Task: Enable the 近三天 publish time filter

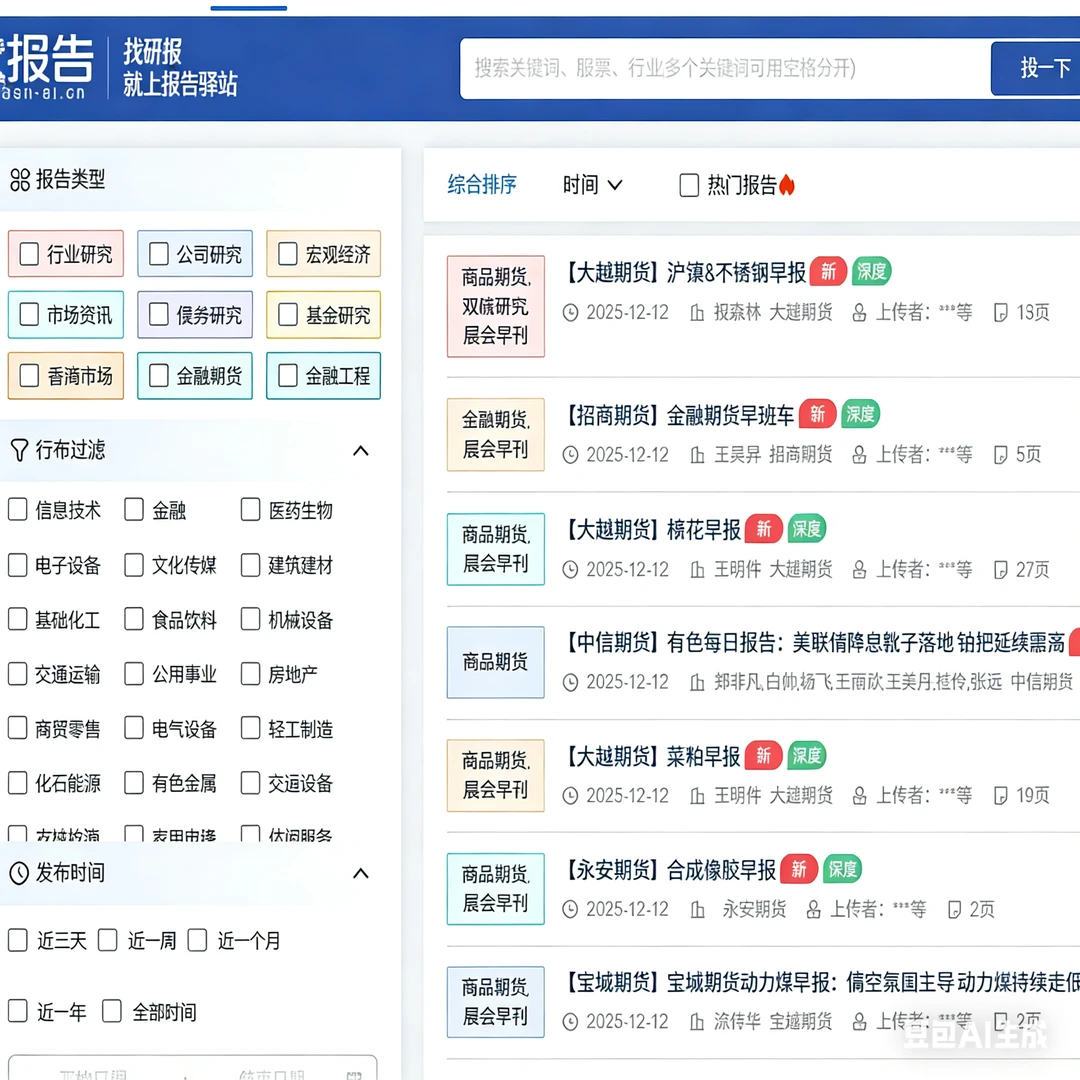Action: (17, 940)
